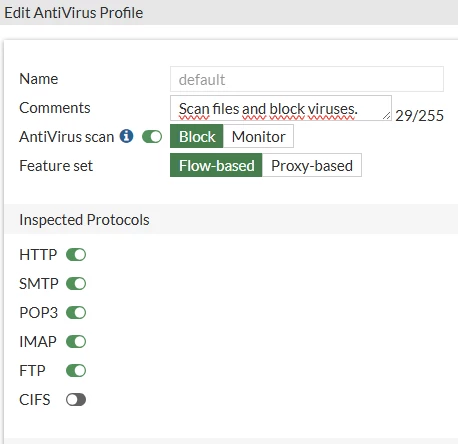Turn off SMTP inspection toggle
This screenshot has width=458, height=444.
76,284
